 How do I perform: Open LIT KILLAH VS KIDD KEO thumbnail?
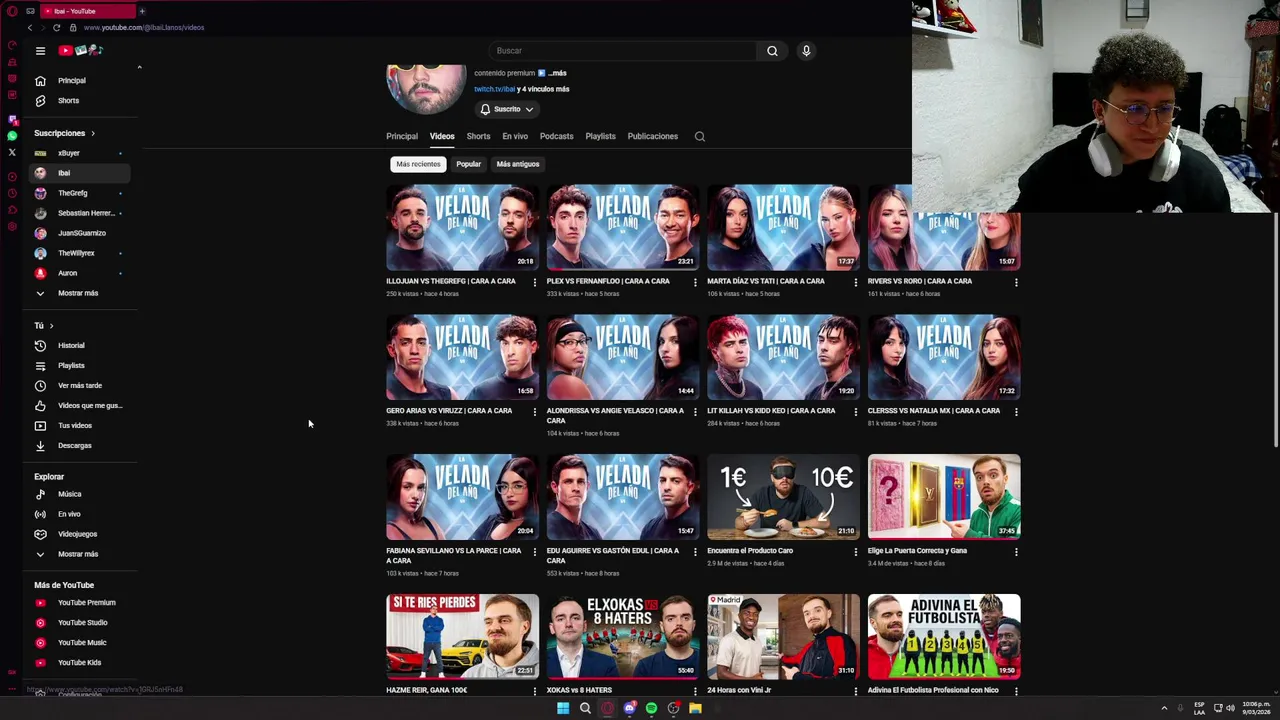[783, 357]
